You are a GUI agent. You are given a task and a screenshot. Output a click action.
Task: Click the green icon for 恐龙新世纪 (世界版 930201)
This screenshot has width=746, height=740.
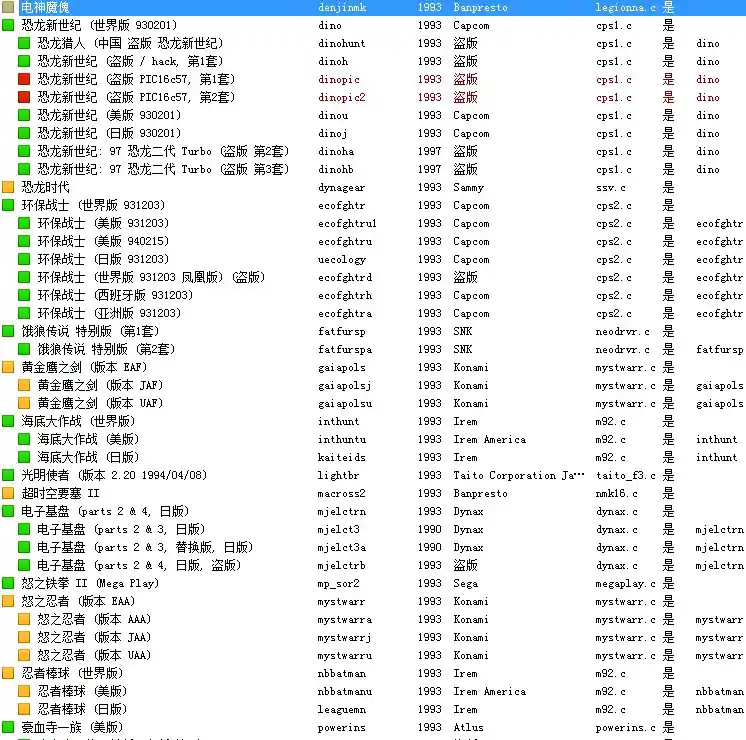[9, 25]
